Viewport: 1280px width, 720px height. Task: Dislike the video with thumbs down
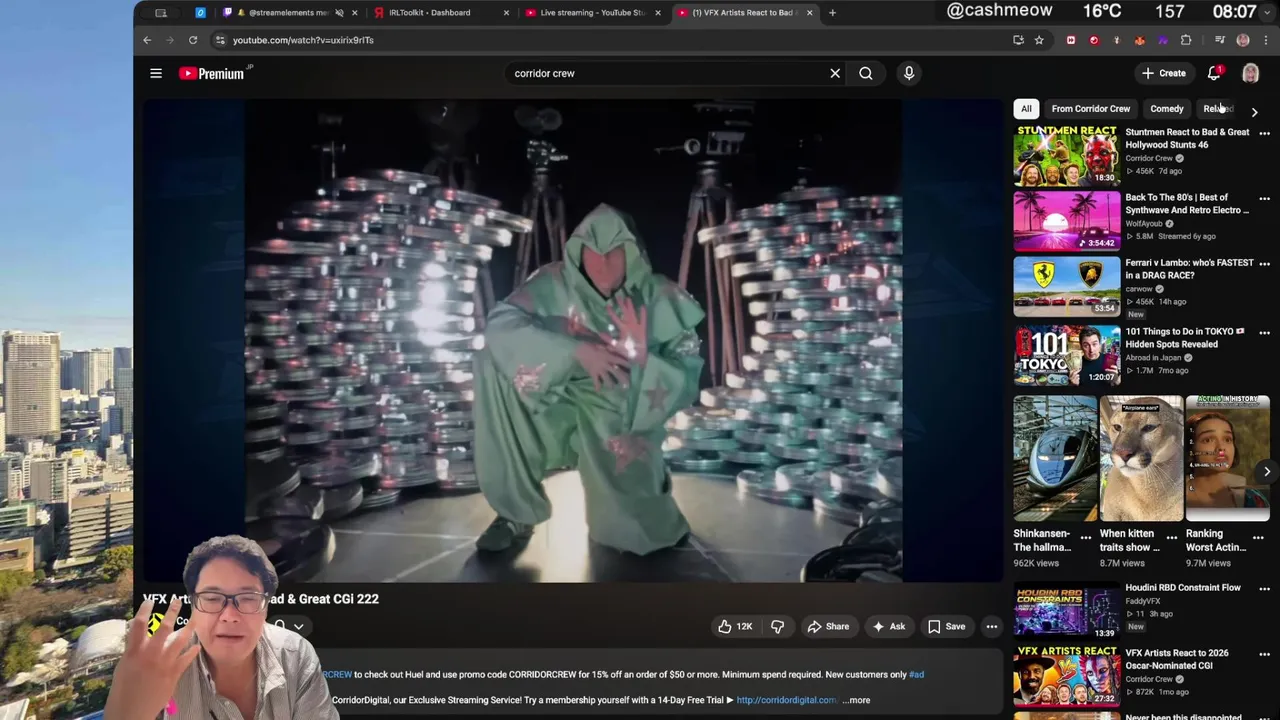click(x=777, y=627)
